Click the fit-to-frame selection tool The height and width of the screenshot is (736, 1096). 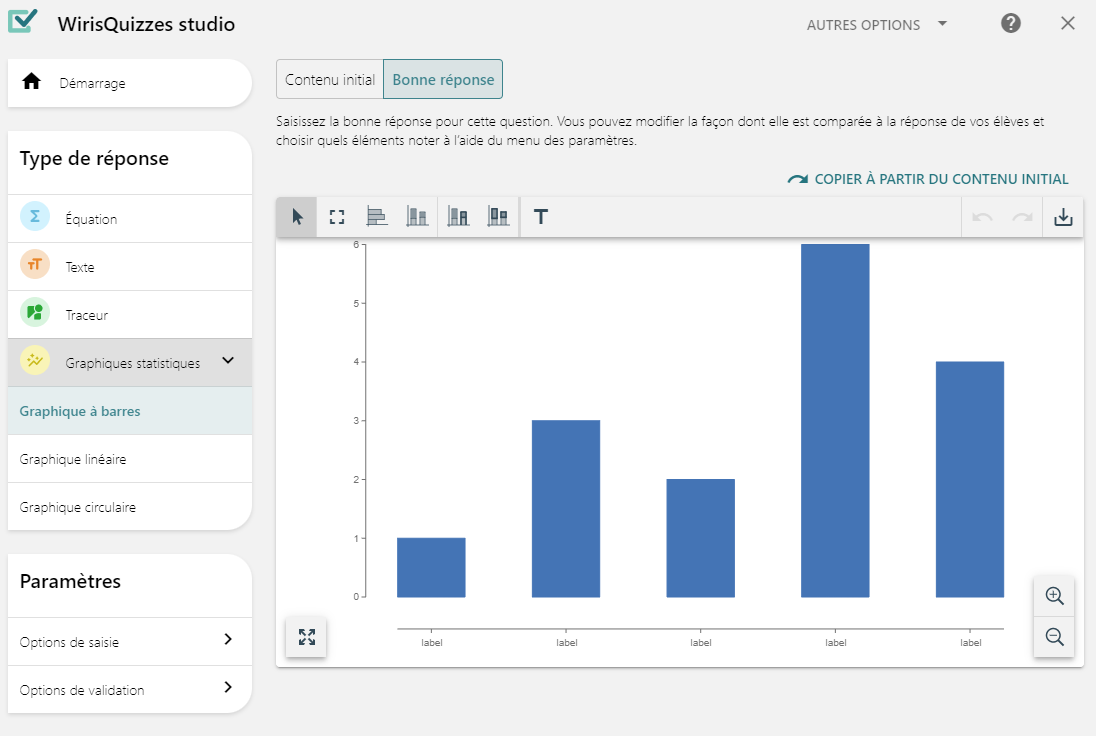point(337,217)
